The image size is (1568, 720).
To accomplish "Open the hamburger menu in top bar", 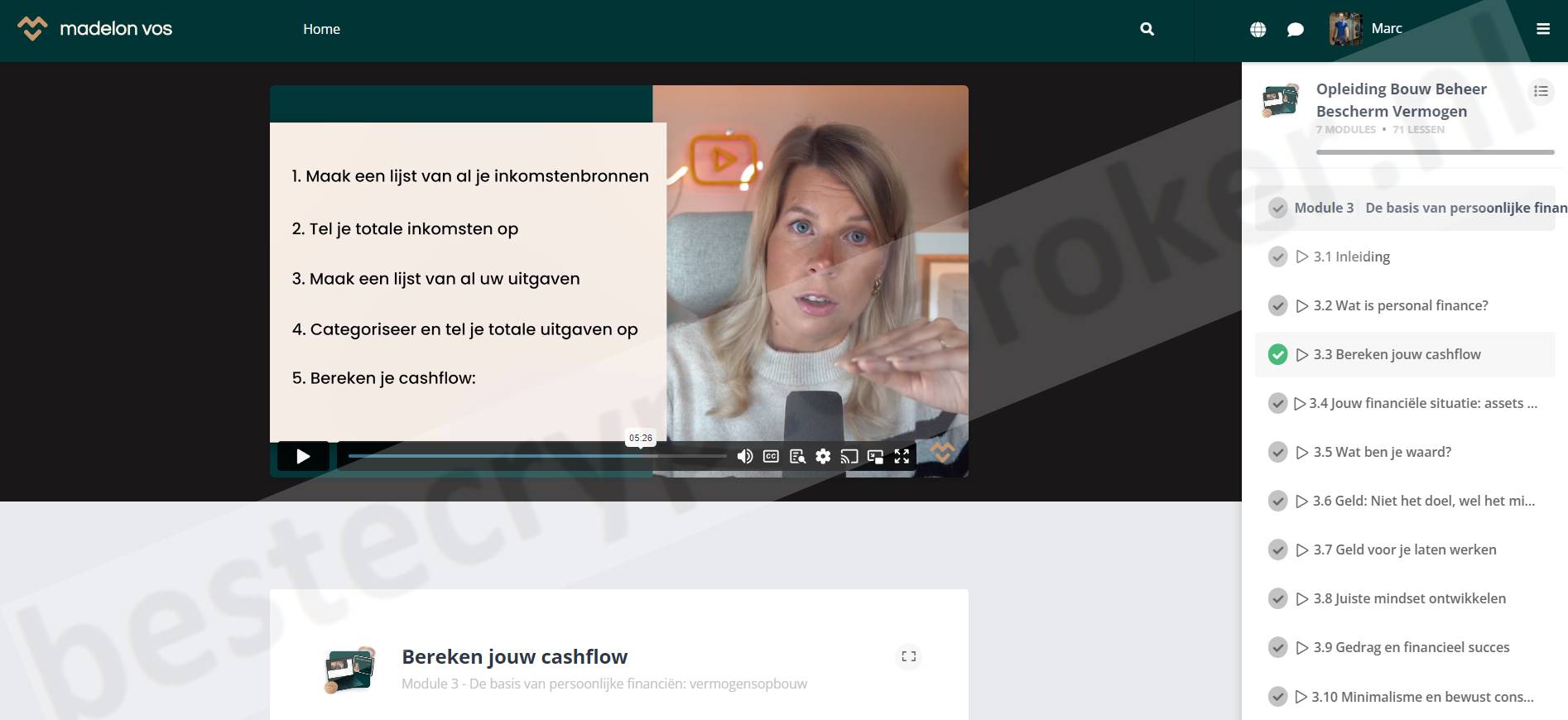I will [1542, 29].
